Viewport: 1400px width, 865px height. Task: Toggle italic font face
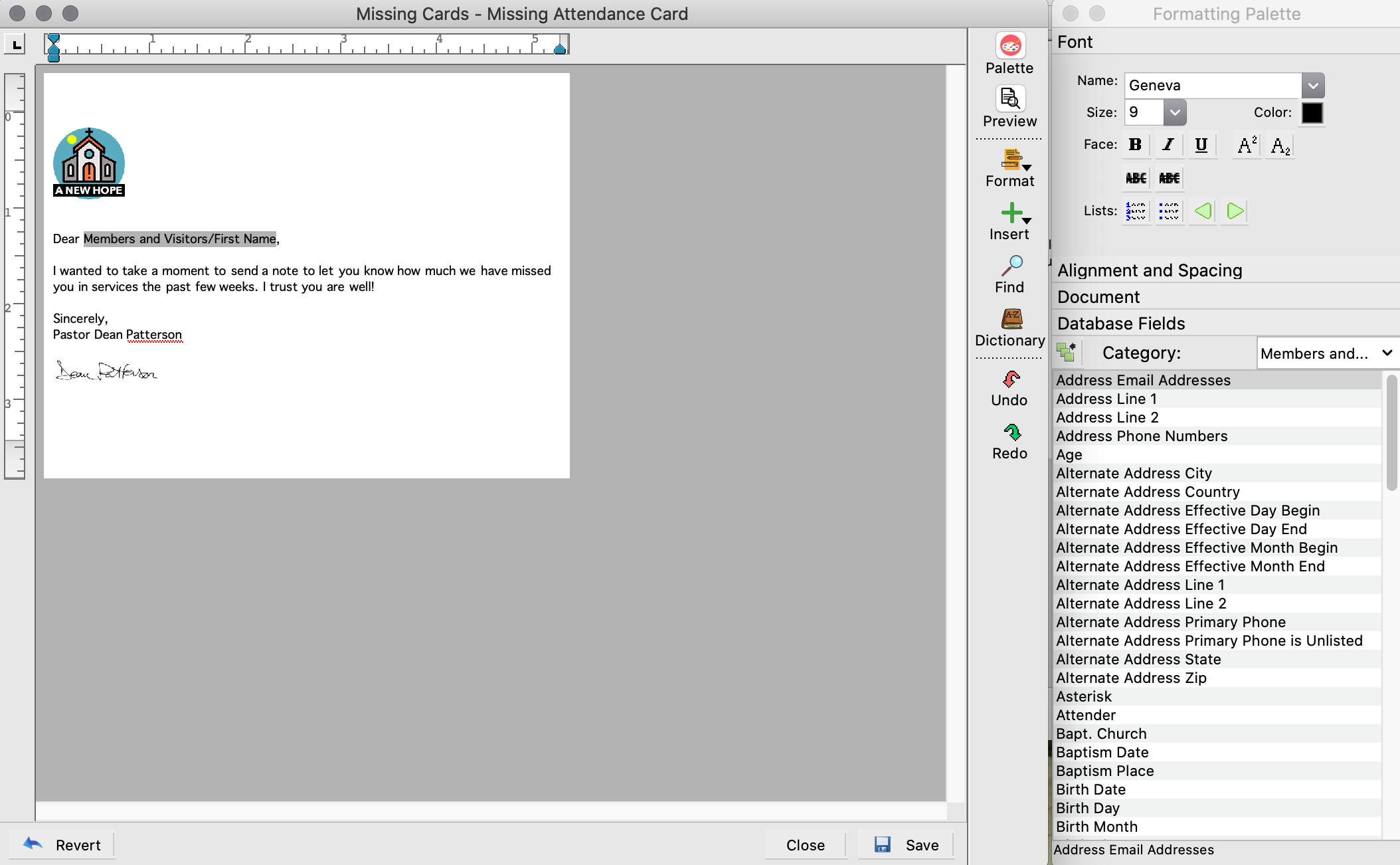coord(1168,145)
